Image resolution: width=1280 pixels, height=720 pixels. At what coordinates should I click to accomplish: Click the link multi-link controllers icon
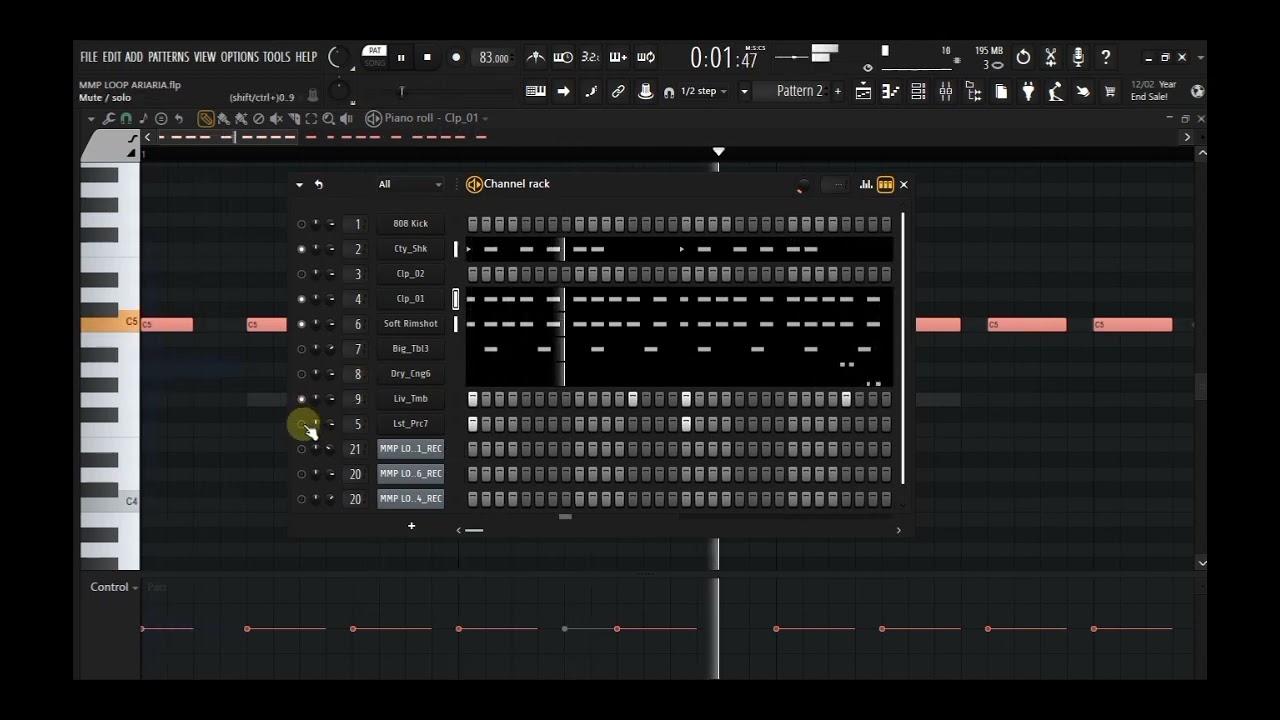(x=618, y=91)
